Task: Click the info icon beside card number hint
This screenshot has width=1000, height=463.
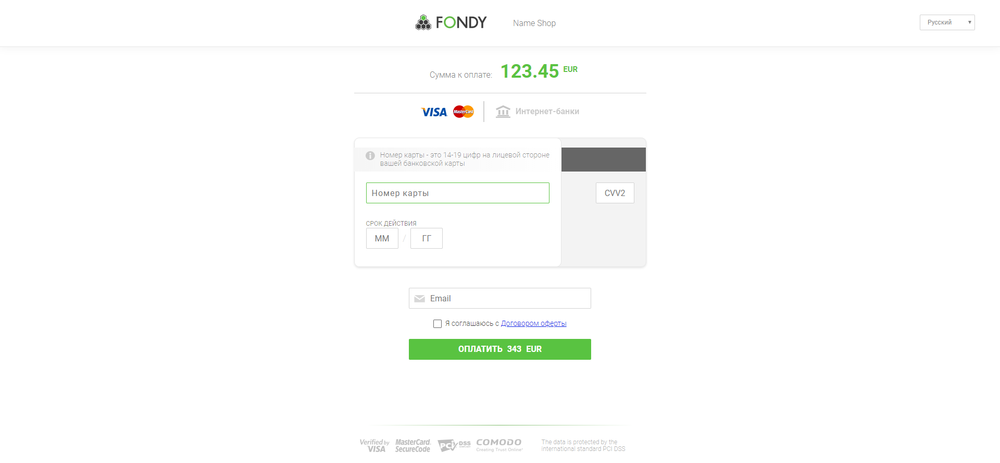Action: (x=371, y=155)
